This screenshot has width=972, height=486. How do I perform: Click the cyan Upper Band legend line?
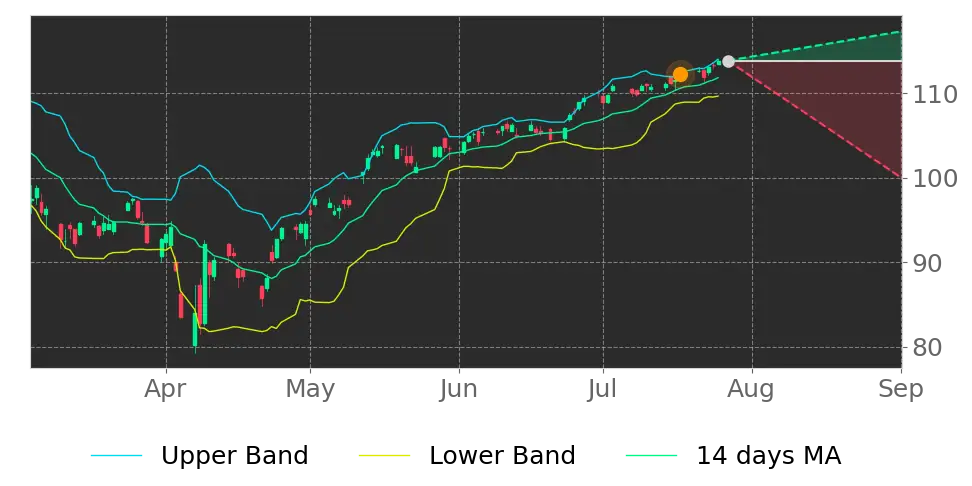click(117, 456)
